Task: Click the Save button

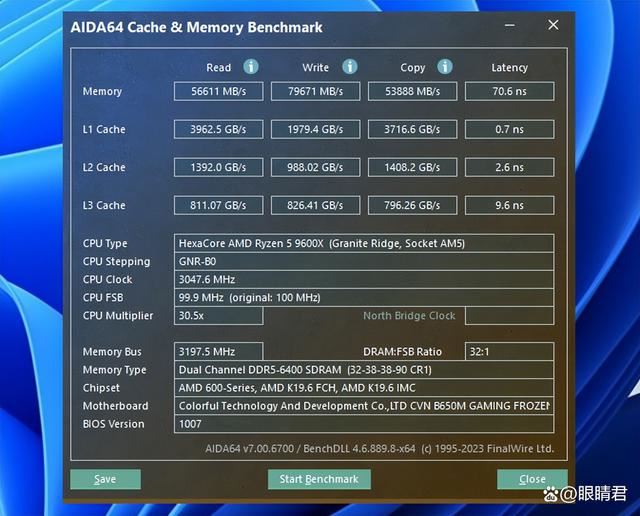Action: click(105, 479)
